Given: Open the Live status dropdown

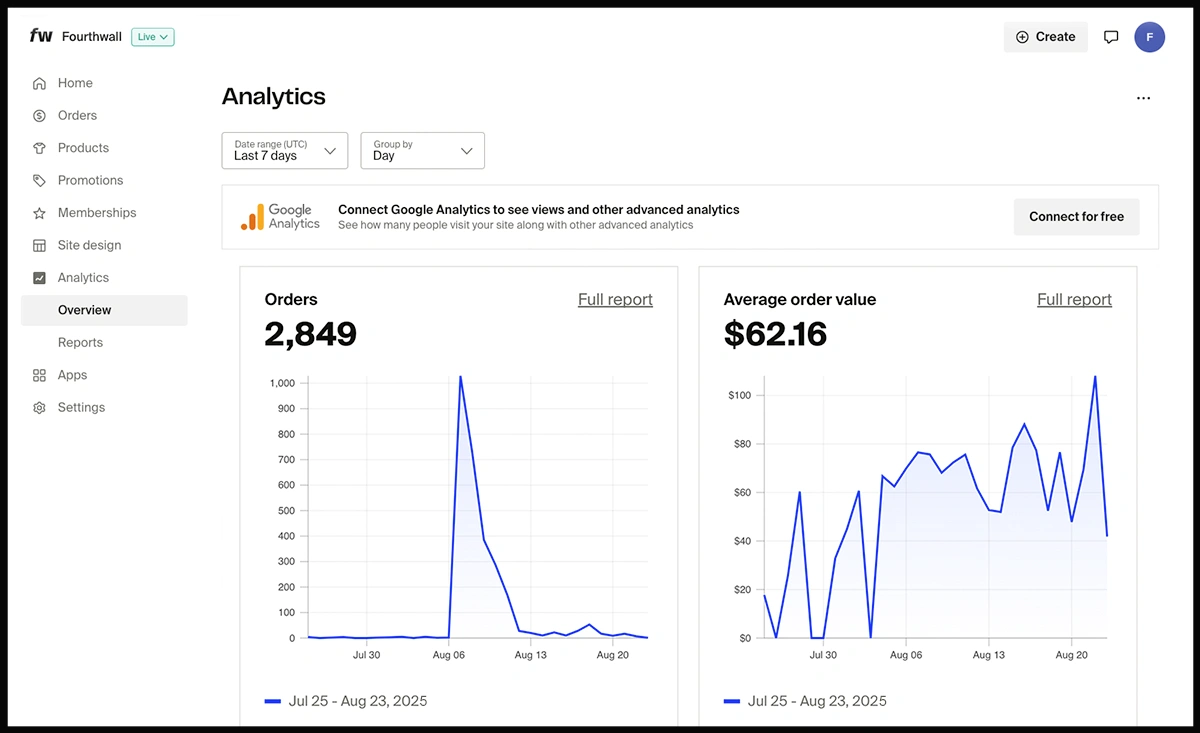Looking at the screenshot, I should 152,37.
